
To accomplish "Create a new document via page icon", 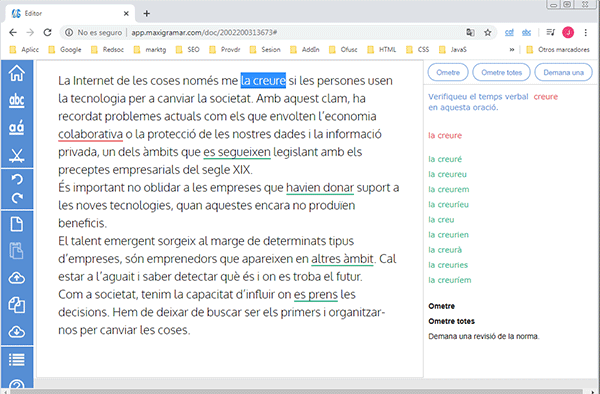I will click(x=16, y=224).
